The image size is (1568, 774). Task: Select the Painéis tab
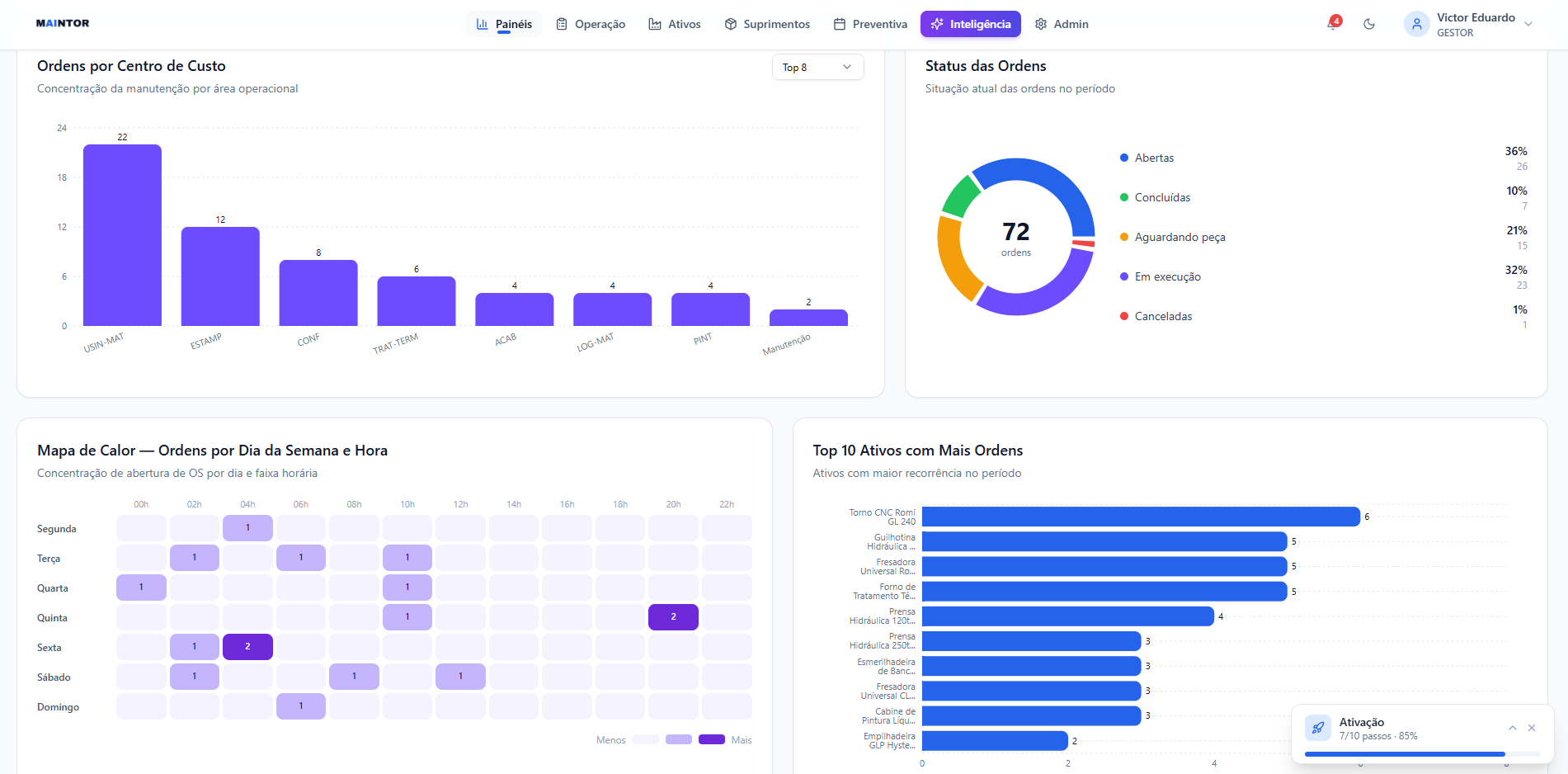coord(504,24)
